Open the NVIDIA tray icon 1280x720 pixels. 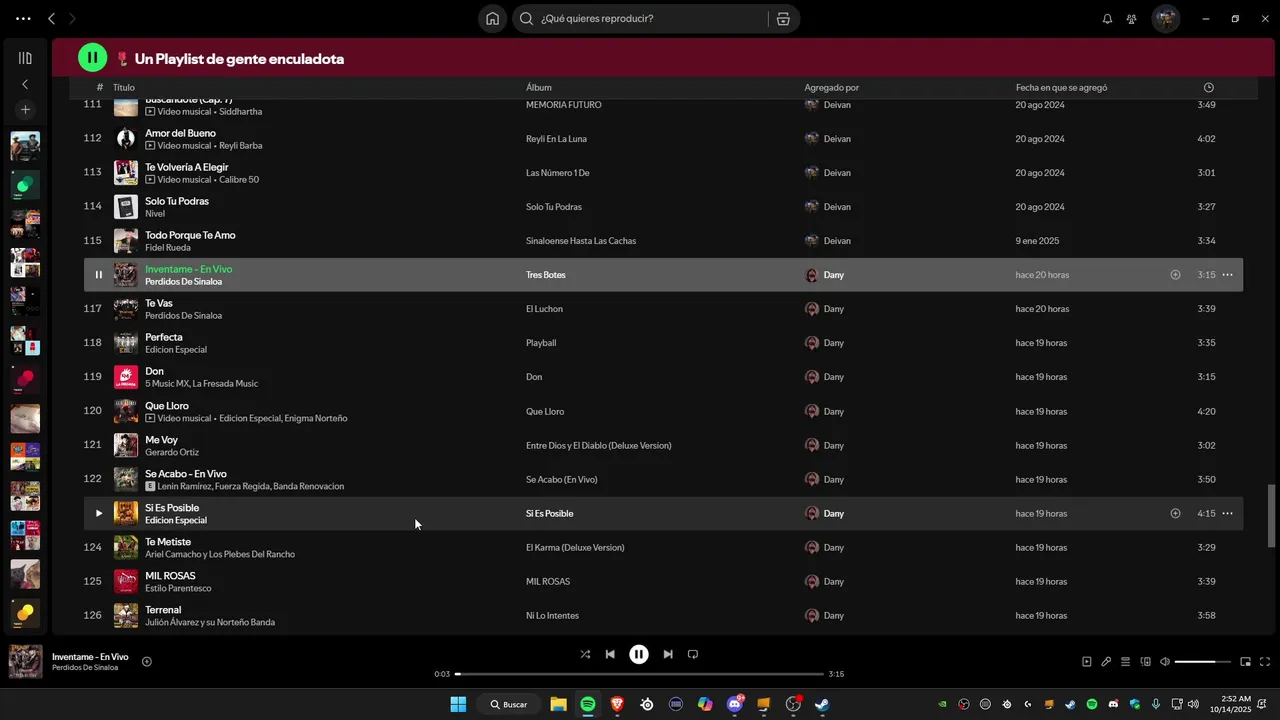point(943,704)
